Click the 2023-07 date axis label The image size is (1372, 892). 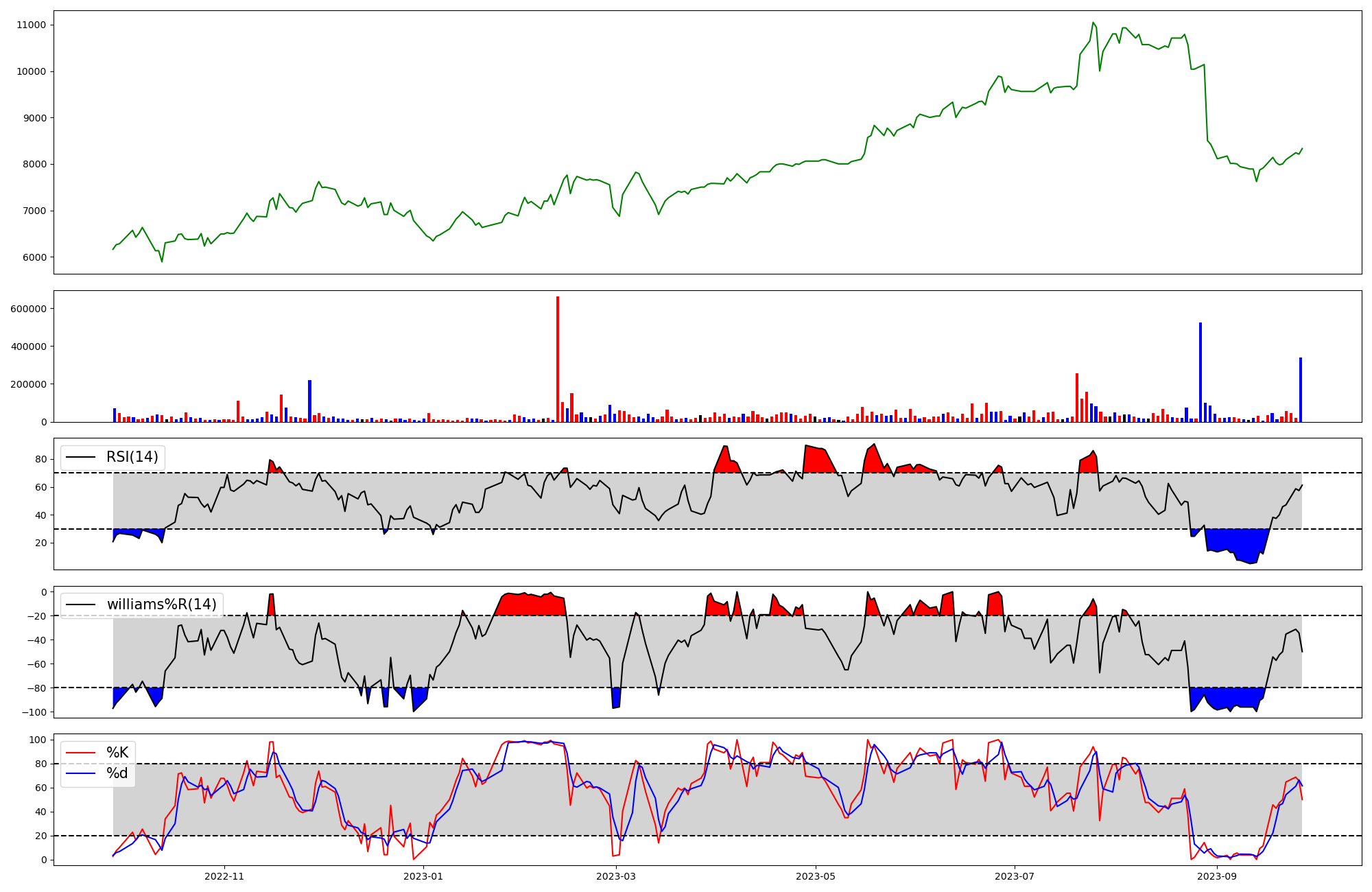(1015, 876)
